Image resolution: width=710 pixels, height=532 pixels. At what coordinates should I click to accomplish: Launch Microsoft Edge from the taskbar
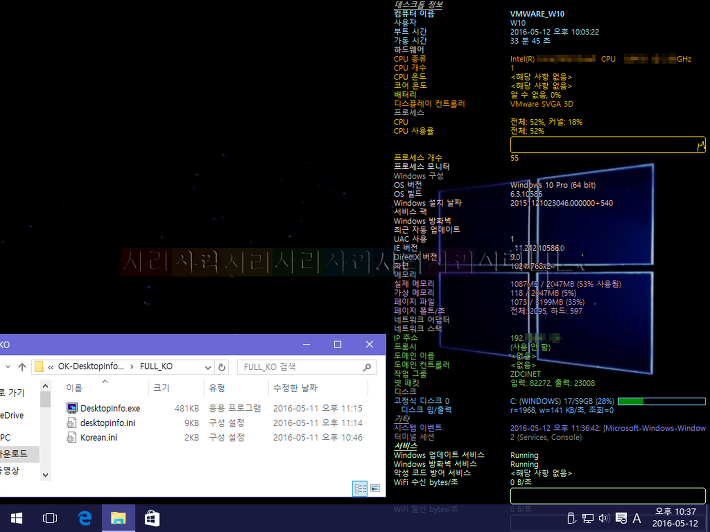point(84,518)
